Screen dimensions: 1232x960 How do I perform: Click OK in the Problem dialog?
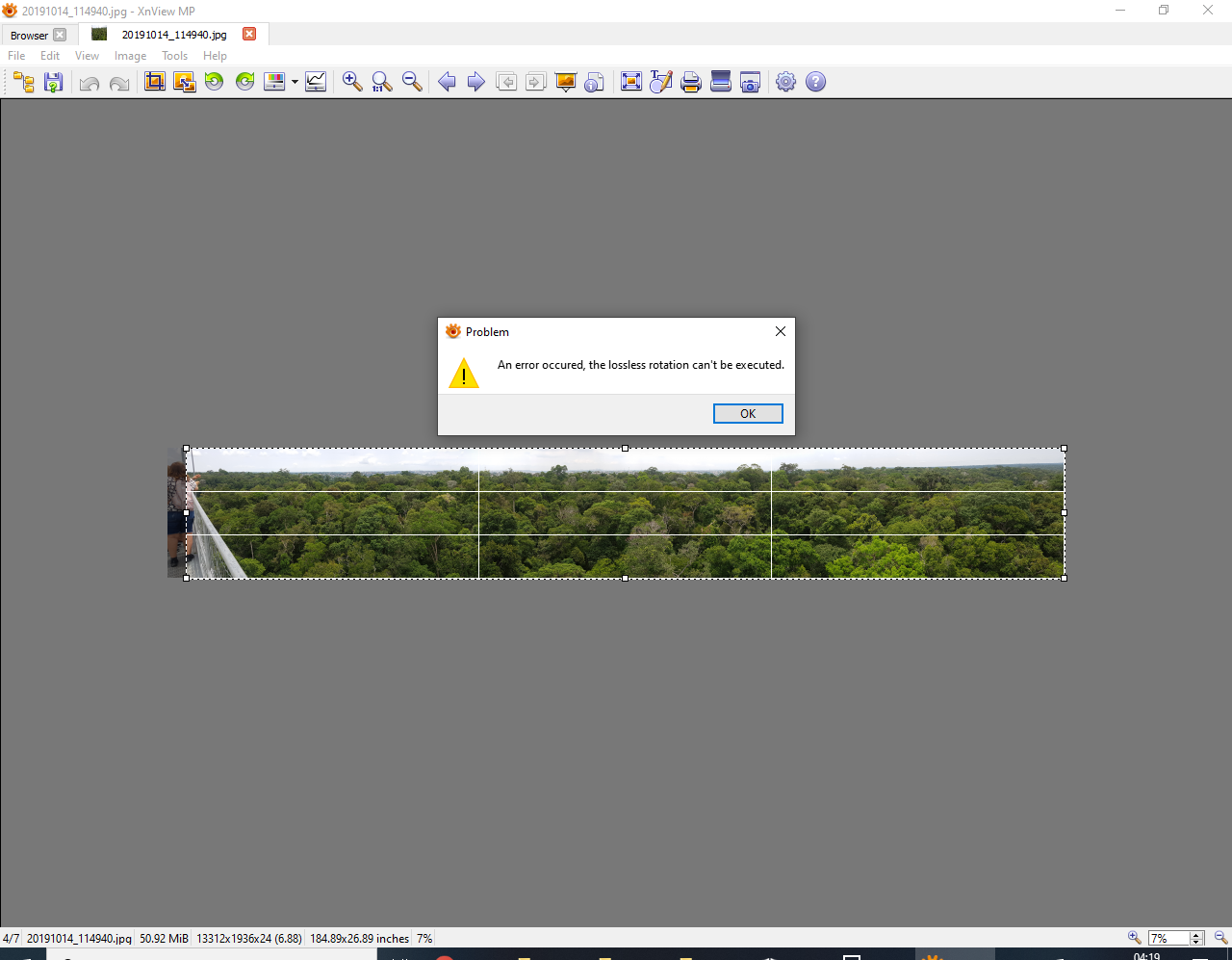(748, 414)
